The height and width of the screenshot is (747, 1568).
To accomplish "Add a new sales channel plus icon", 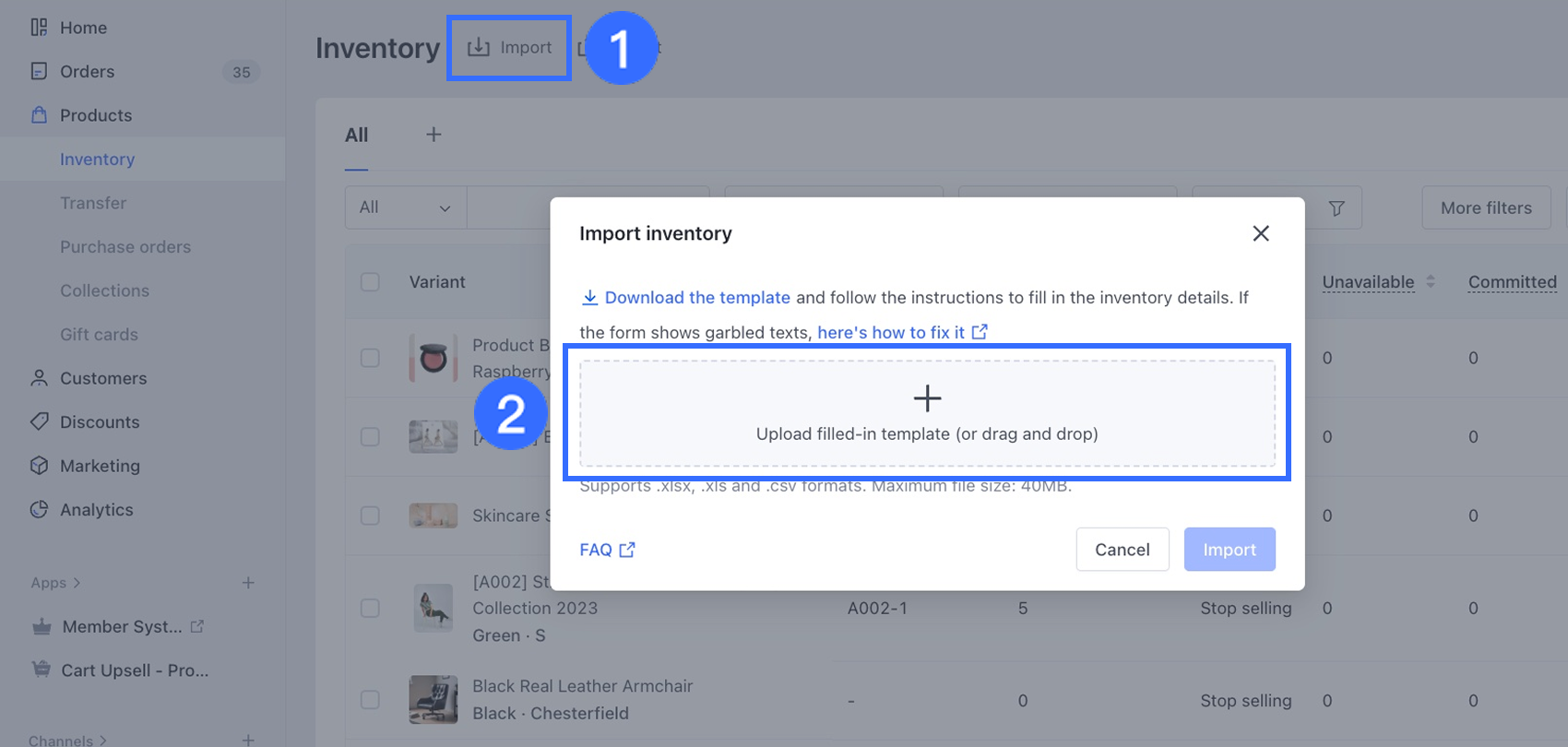I will 248,740.
